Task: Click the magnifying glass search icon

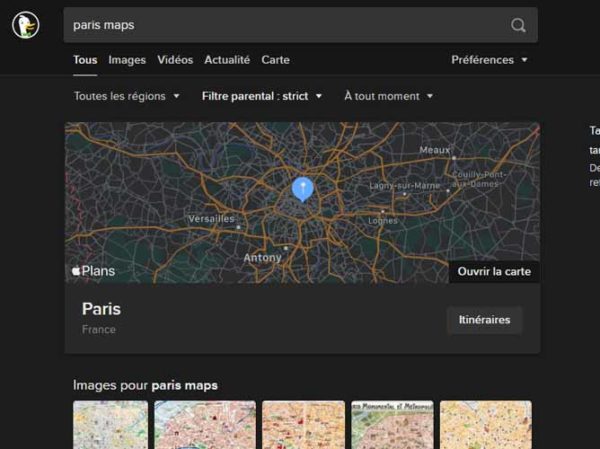Action: pyautogui.click(x=518, y=25)
